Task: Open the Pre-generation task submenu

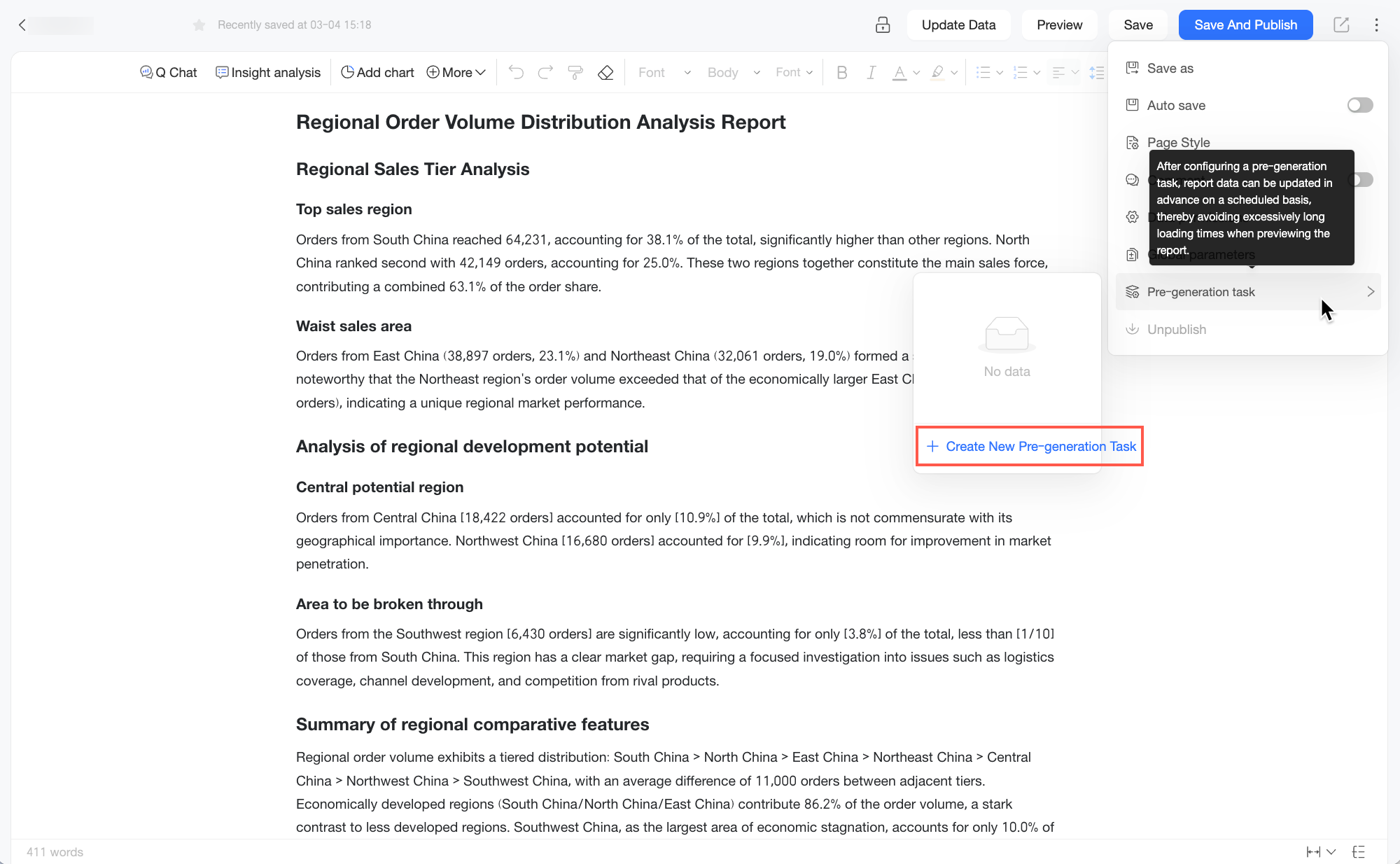Action: [x=1247, y=292]
